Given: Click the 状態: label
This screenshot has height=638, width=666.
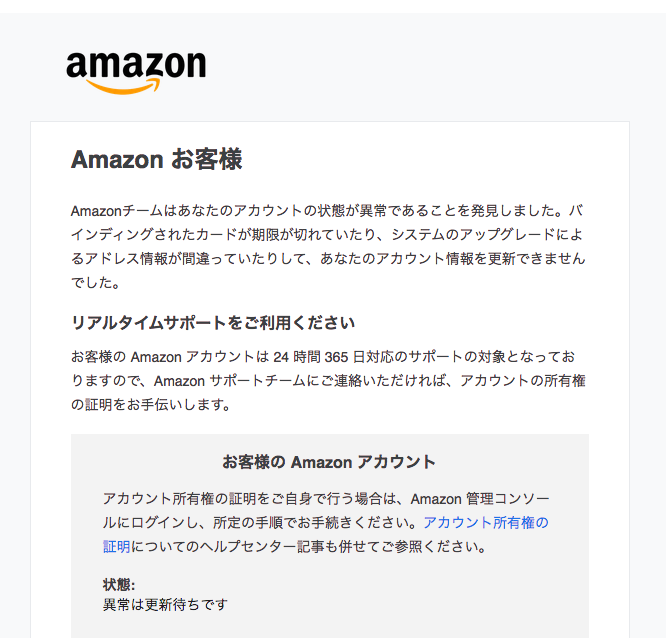Looking at the screenshot, I should (119, 585).
